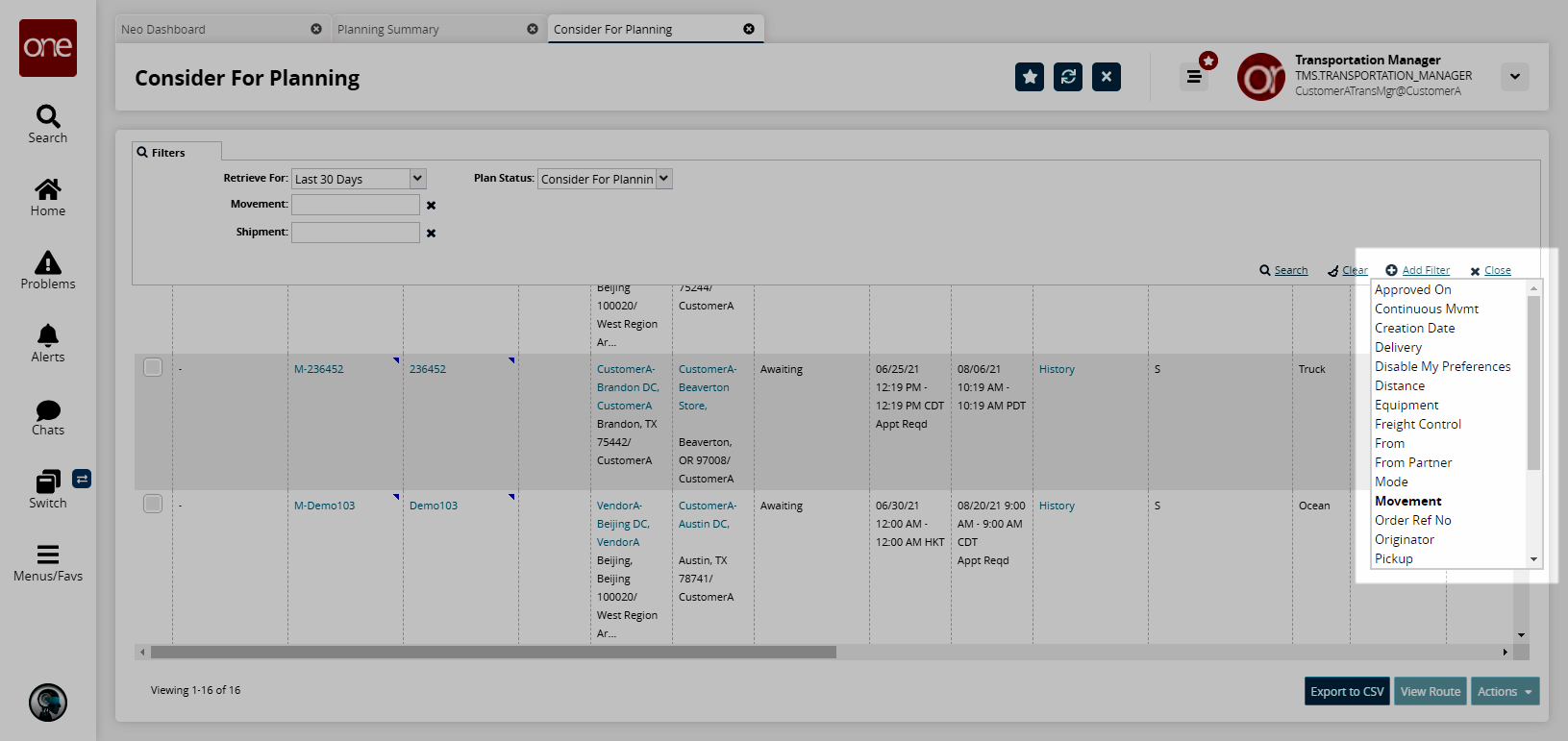The image size is (1568, 741).
Task: Add page to favorites with star button
Action: 1030,77
